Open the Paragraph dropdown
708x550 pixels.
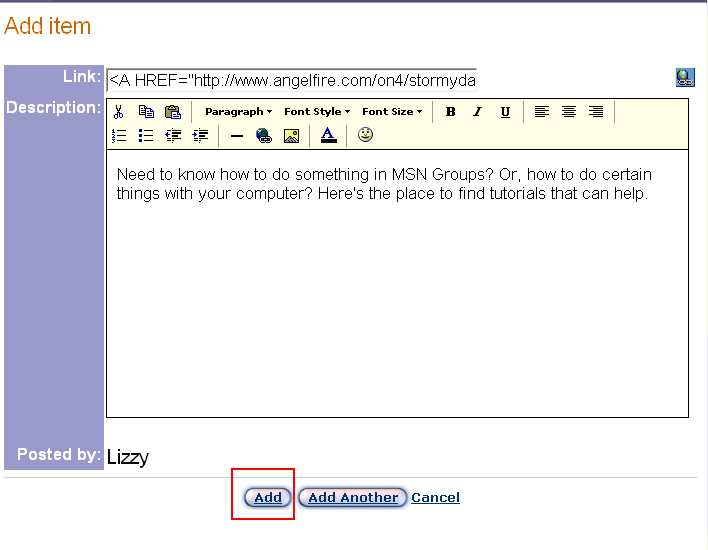(x=238, y=112)
